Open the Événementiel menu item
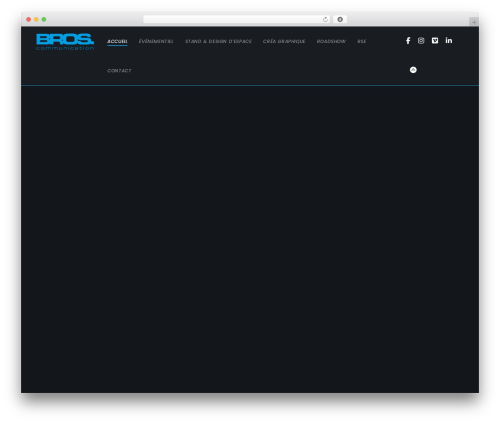The width and height of the screenshot is (500, 423). coord(156,41)
